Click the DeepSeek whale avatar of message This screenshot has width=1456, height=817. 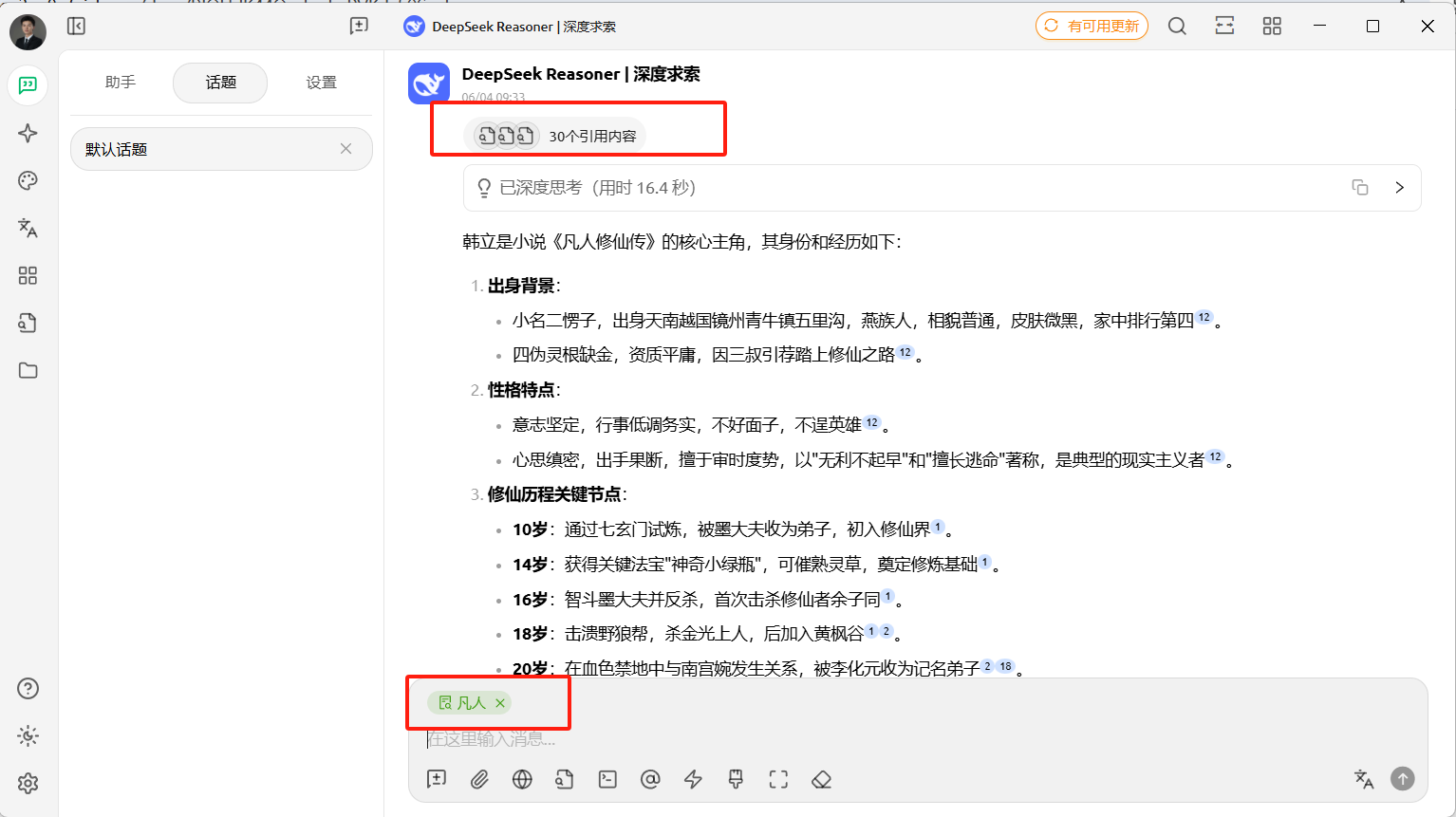tap(429, 84)
